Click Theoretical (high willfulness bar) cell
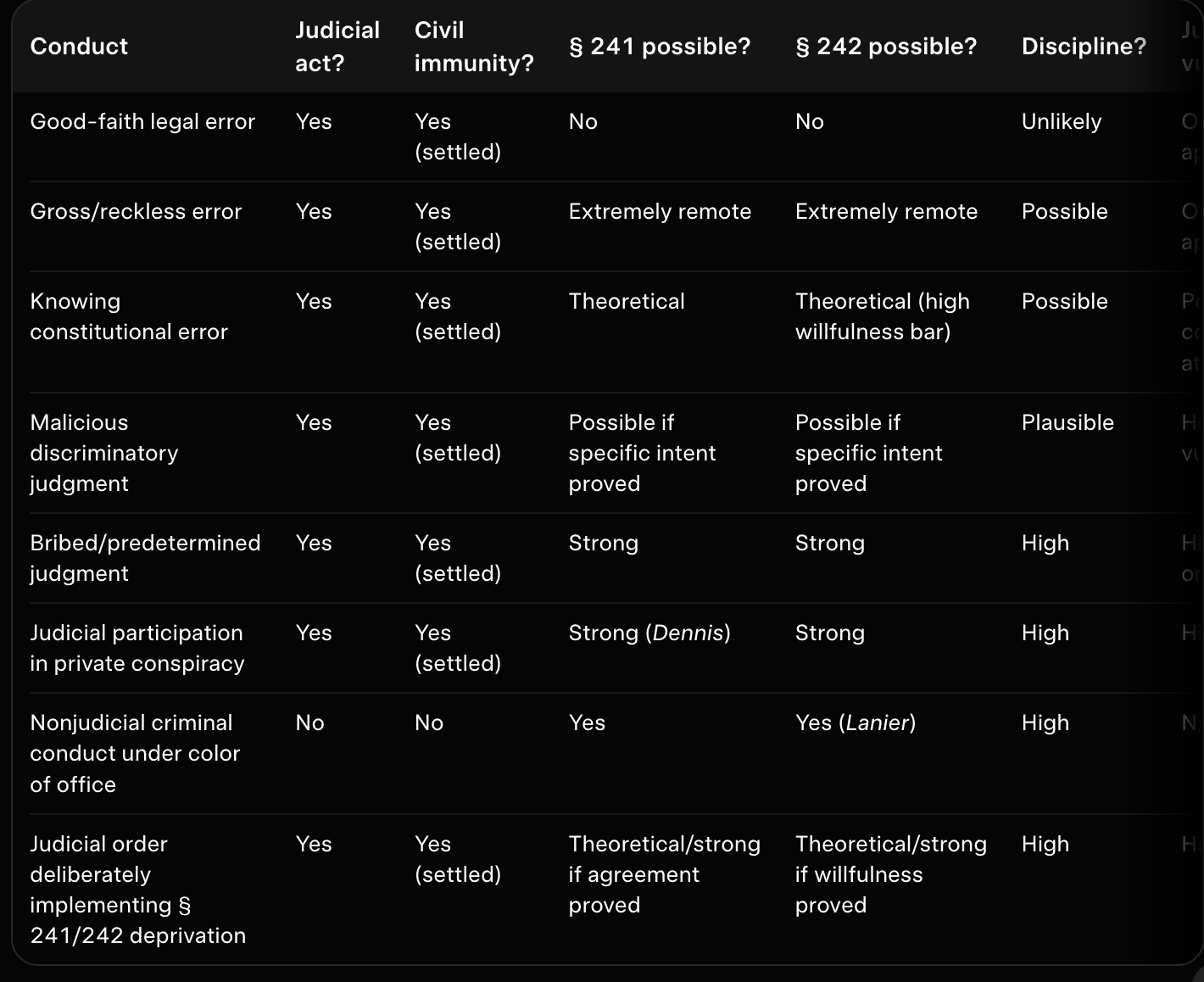The image size is (1204, 982). tap(883, 317)
